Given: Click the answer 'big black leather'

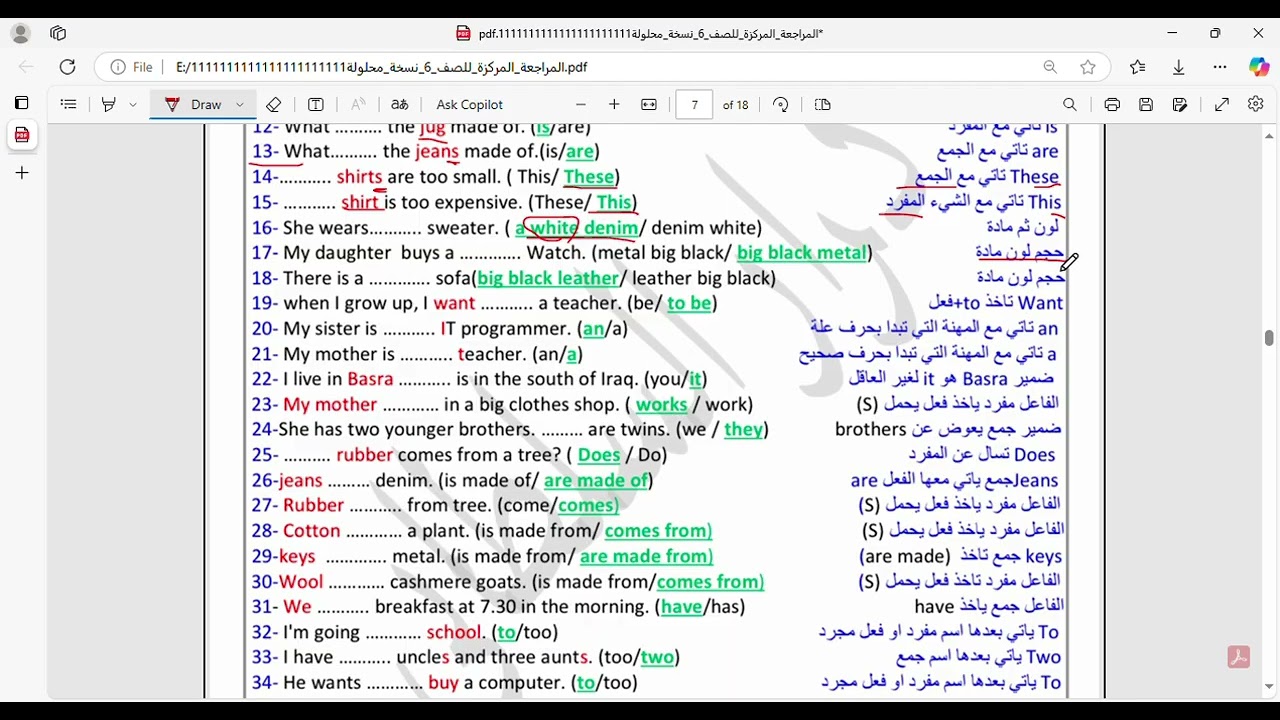Looking at the screenshot, I should click(x=548, y=278).
